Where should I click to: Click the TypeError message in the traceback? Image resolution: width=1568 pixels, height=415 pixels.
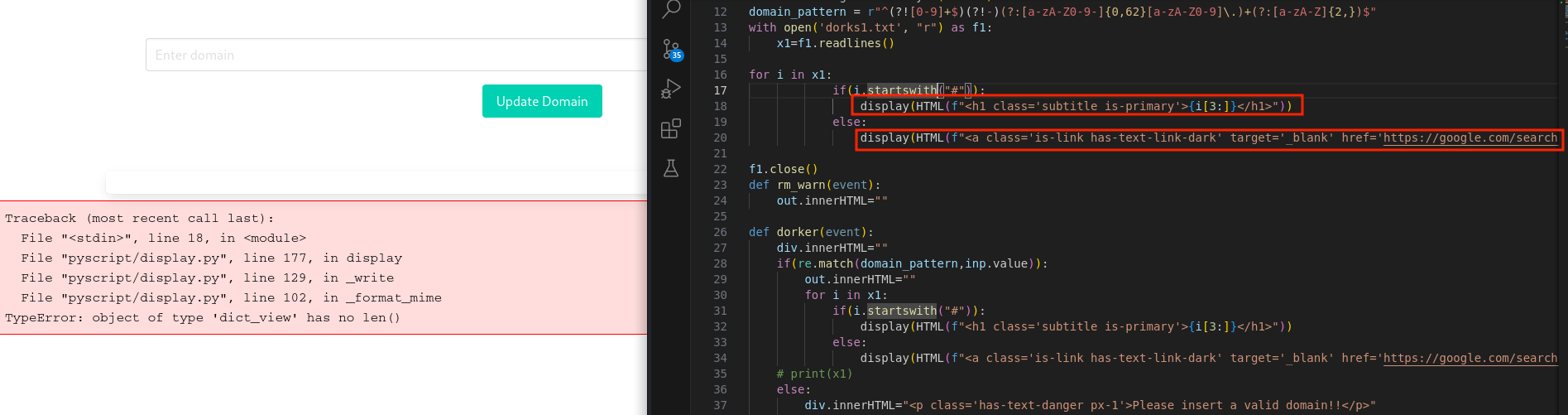[x=203, y=318]
